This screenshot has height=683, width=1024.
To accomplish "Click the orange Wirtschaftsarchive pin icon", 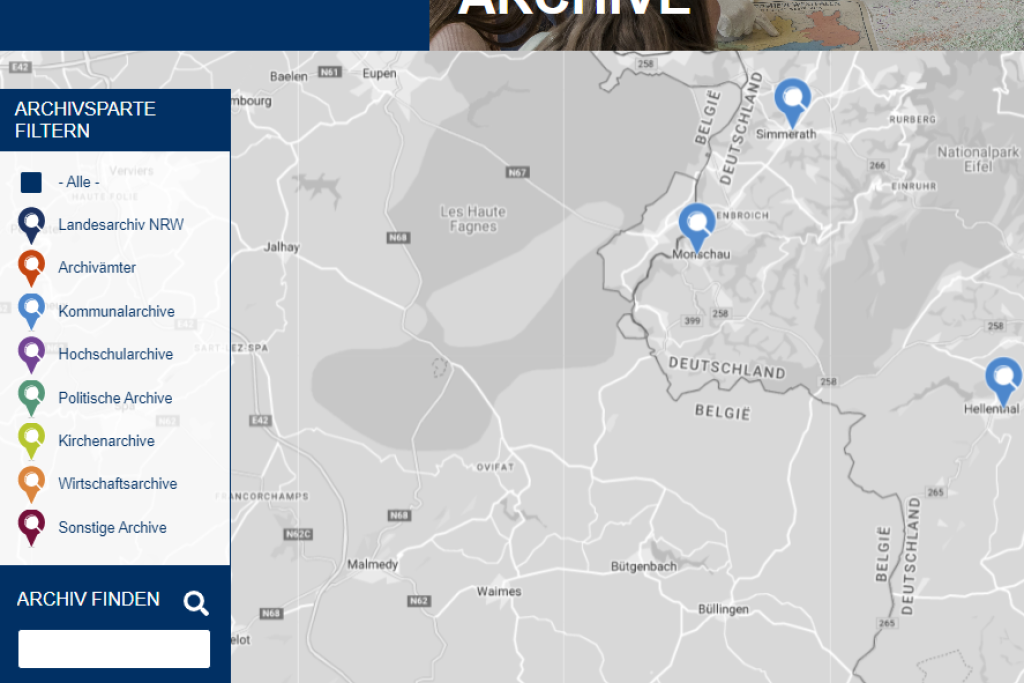I will point(31,484).
